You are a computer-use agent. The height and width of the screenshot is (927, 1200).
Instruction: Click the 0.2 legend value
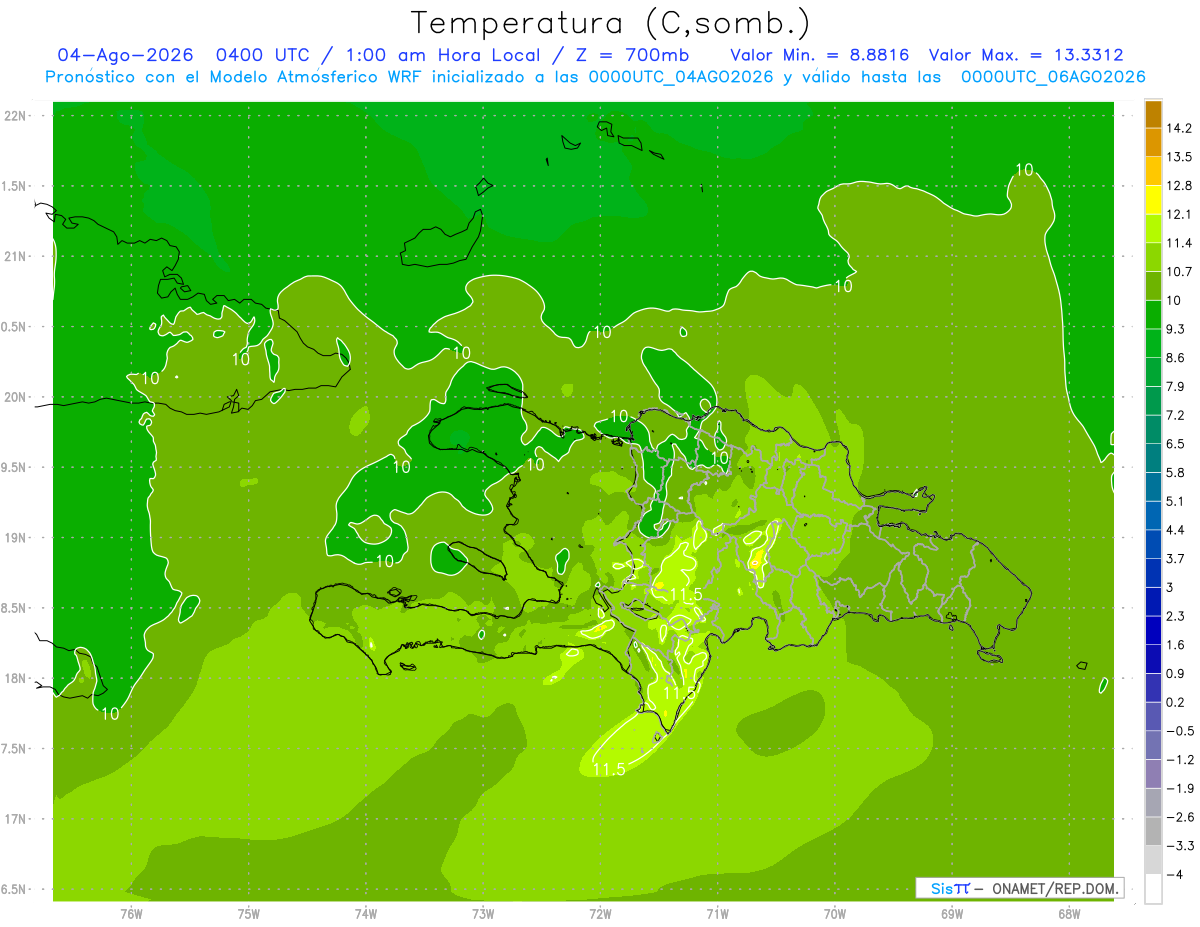coord(1175,702)
